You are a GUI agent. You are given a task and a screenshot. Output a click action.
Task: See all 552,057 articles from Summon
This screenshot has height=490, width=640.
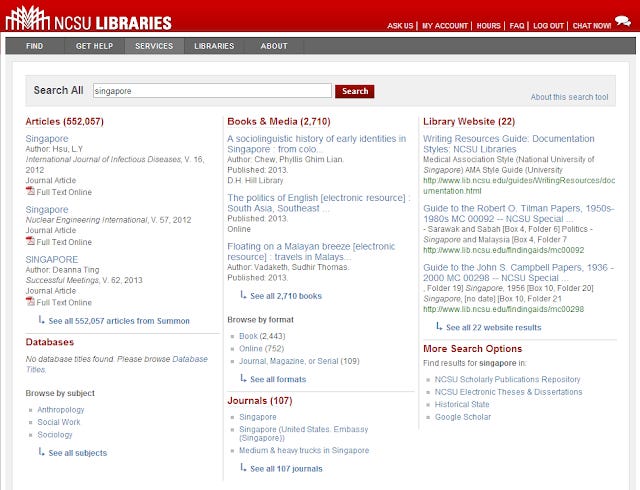[x=119, y=321]
